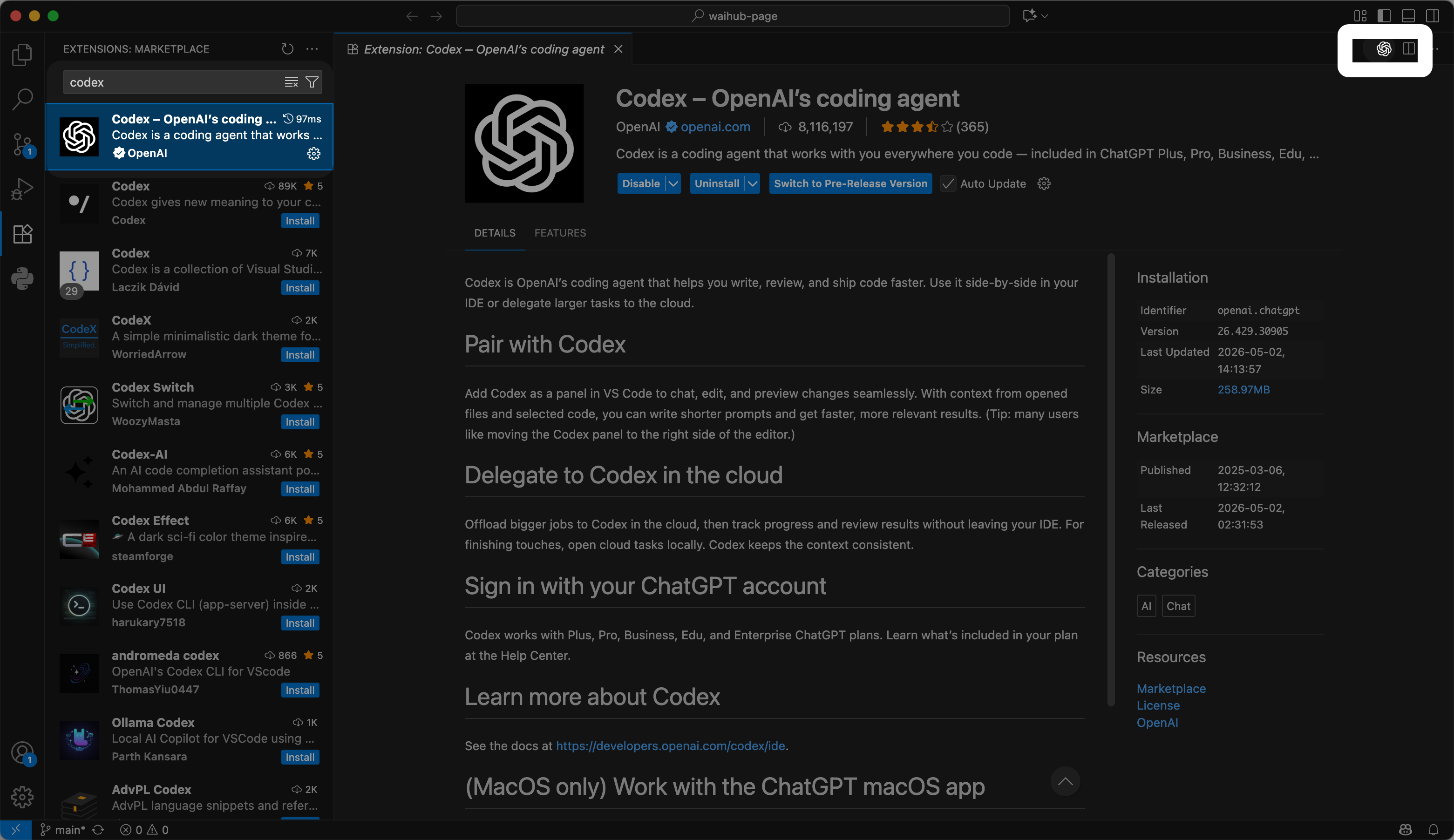Select the AI category tag
This screenshot has width=1454, height=840.
[x=1146, y=606]
